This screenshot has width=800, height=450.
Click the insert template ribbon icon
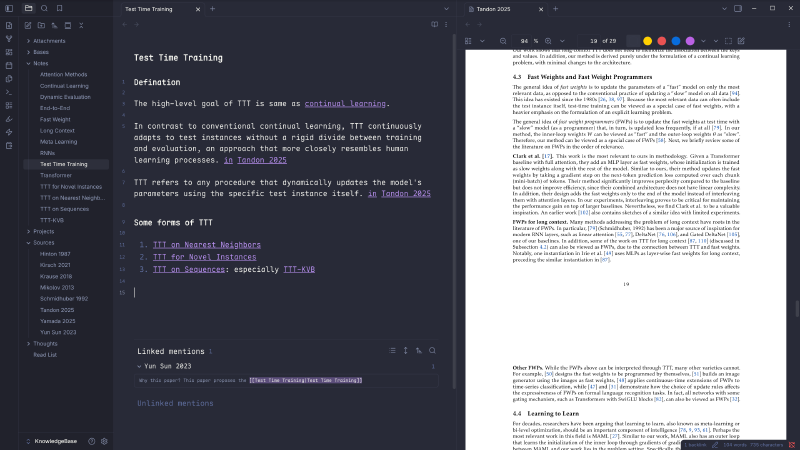coord(9,79)
